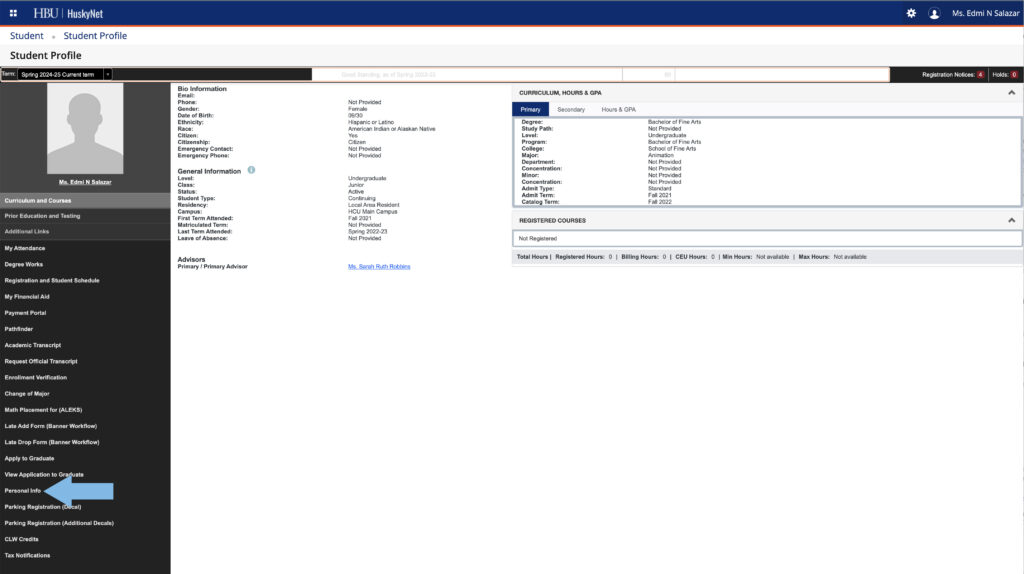Viewport: 1024px width, 574px height.
Task: Click the Holds count indicator
Action: 1014,74
